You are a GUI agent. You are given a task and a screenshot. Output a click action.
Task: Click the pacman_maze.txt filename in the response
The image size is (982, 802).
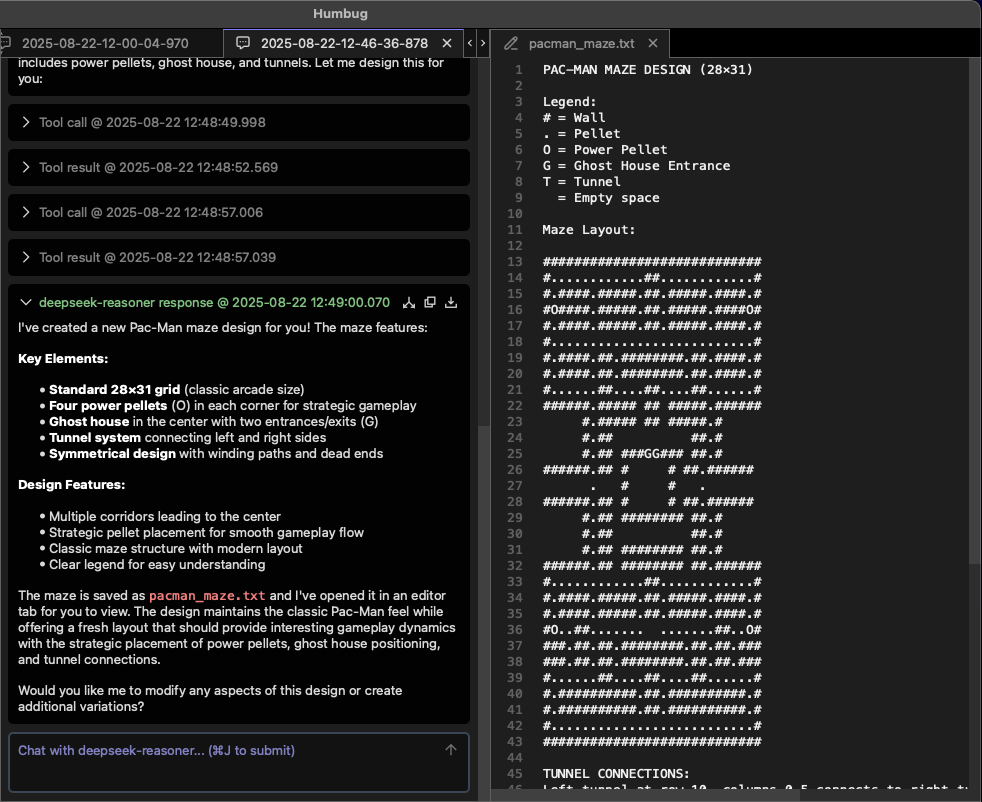pos(207,596)
